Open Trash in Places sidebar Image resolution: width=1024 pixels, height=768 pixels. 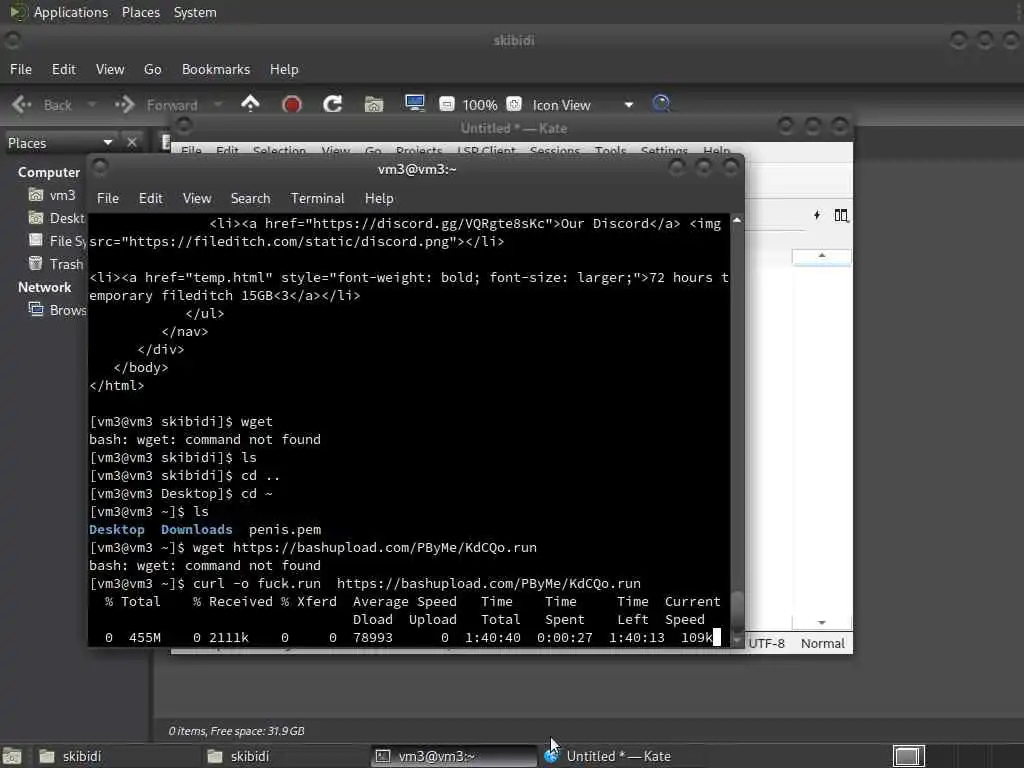click(56, 264)
